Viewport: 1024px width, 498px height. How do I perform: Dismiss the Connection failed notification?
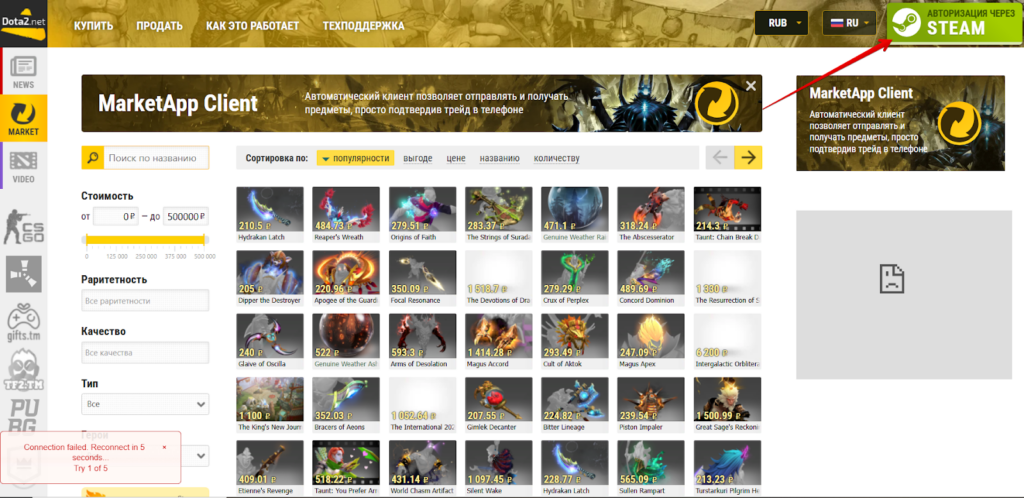coord(164,447)
